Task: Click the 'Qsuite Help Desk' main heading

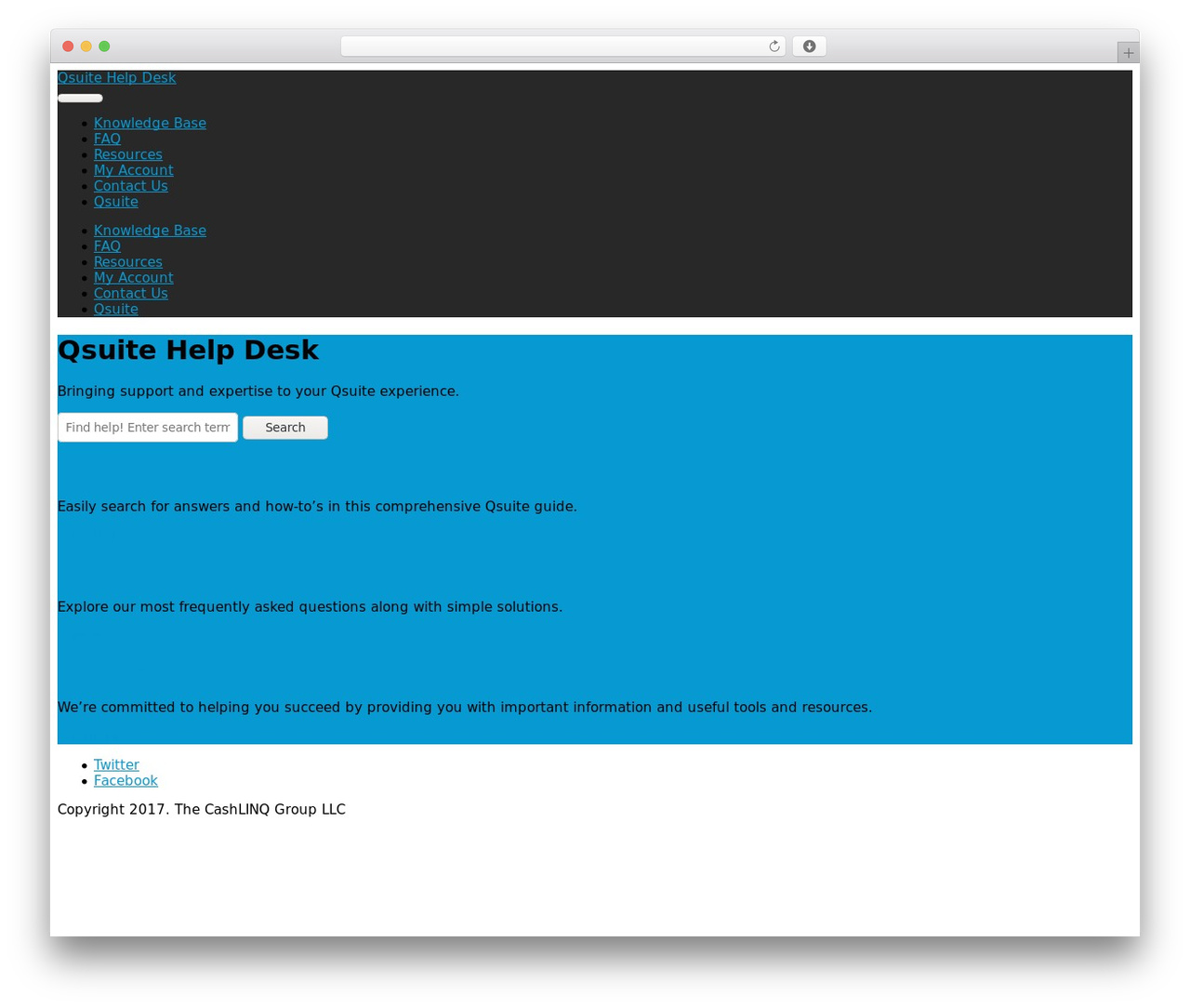Action: [x=188, y=351]
